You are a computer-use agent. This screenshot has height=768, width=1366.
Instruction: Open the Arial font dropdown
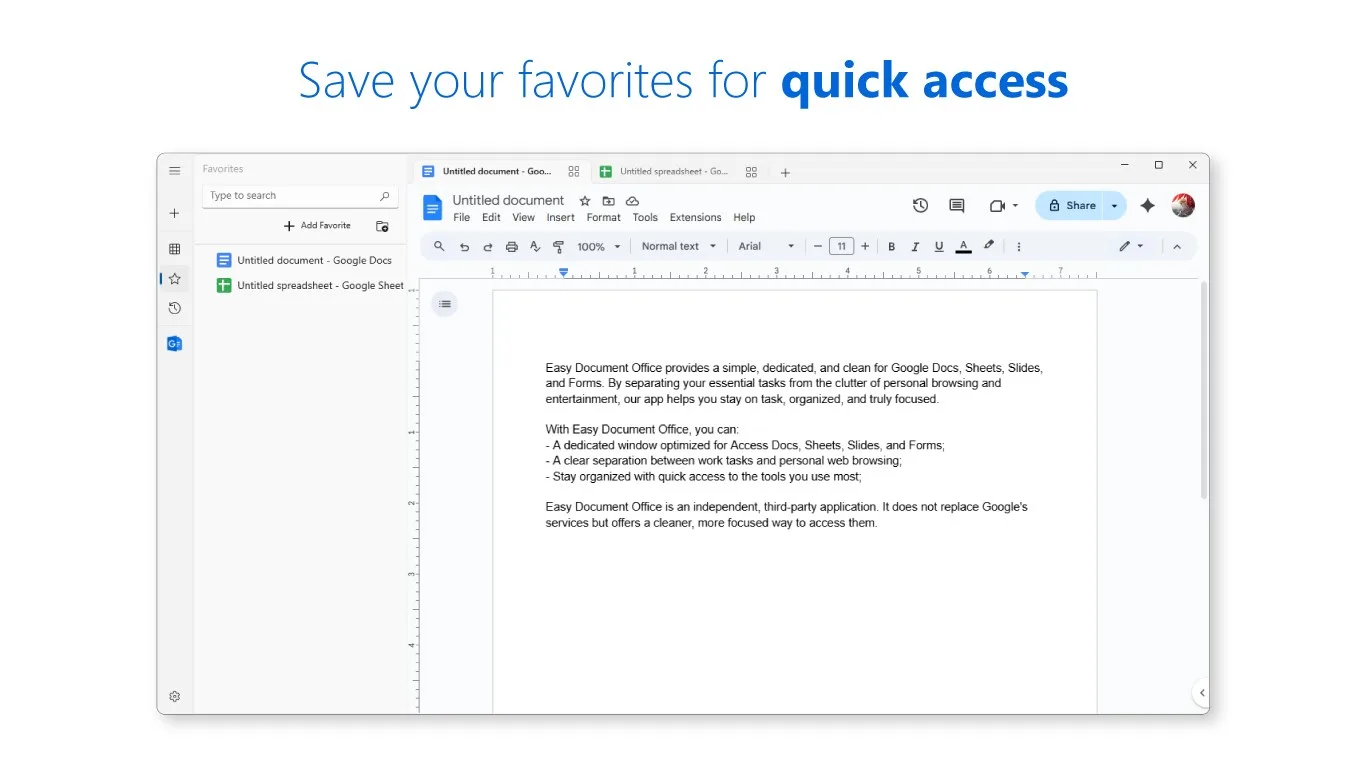(767, 246)
